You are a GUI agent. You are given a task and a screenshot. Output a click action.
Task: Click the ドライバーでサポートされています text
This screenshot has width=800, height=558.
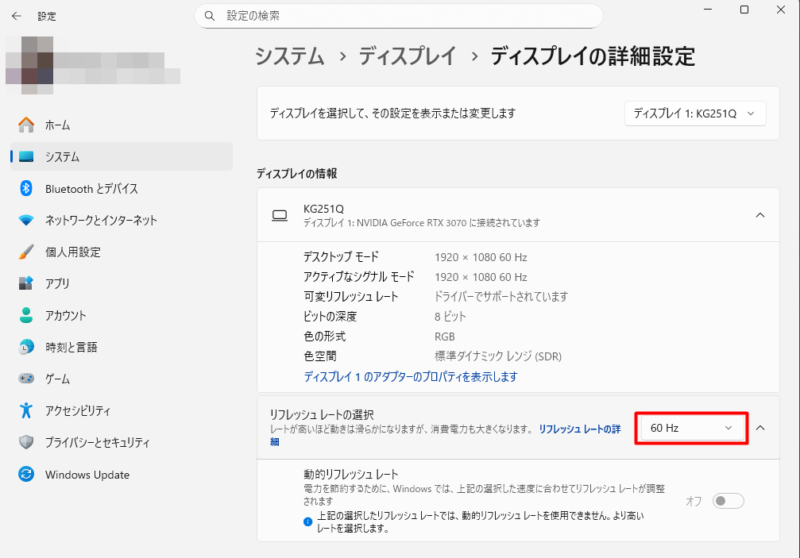point(501,296)
